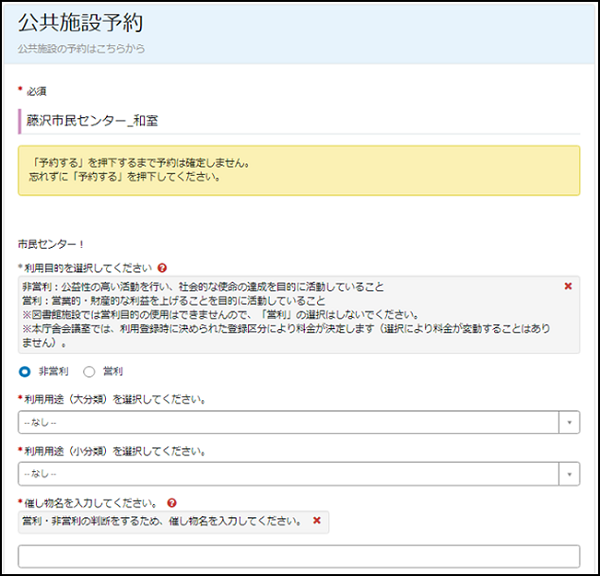The width and height of the screenshot is (600, 576).
Task: Click the 藤沢市民センター_和室 facility title
Action: click(x=92, y=121)
